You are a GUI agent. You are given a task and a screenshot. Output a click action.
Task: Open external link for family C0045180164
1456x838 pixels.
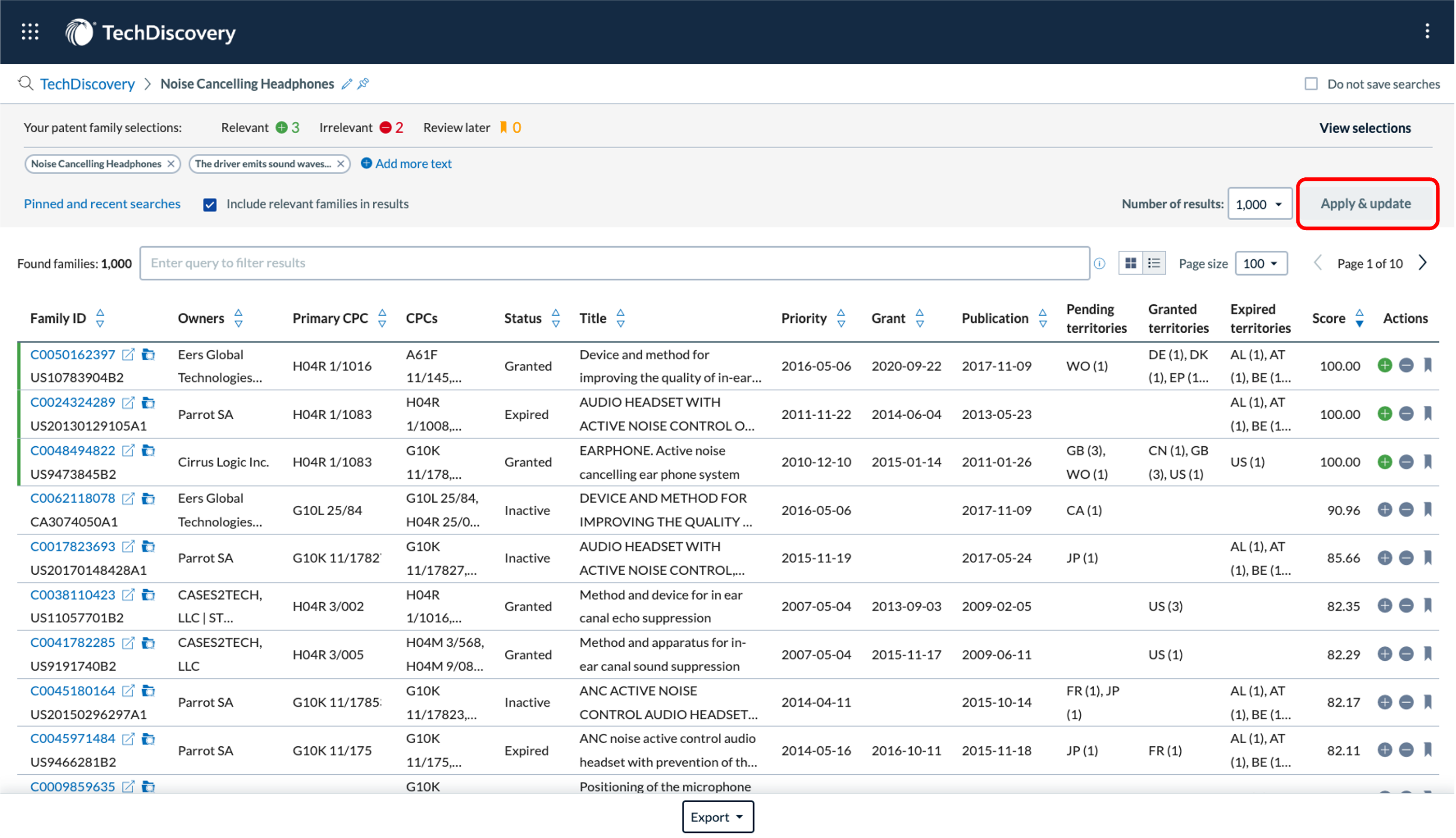(x=129, y=691)
